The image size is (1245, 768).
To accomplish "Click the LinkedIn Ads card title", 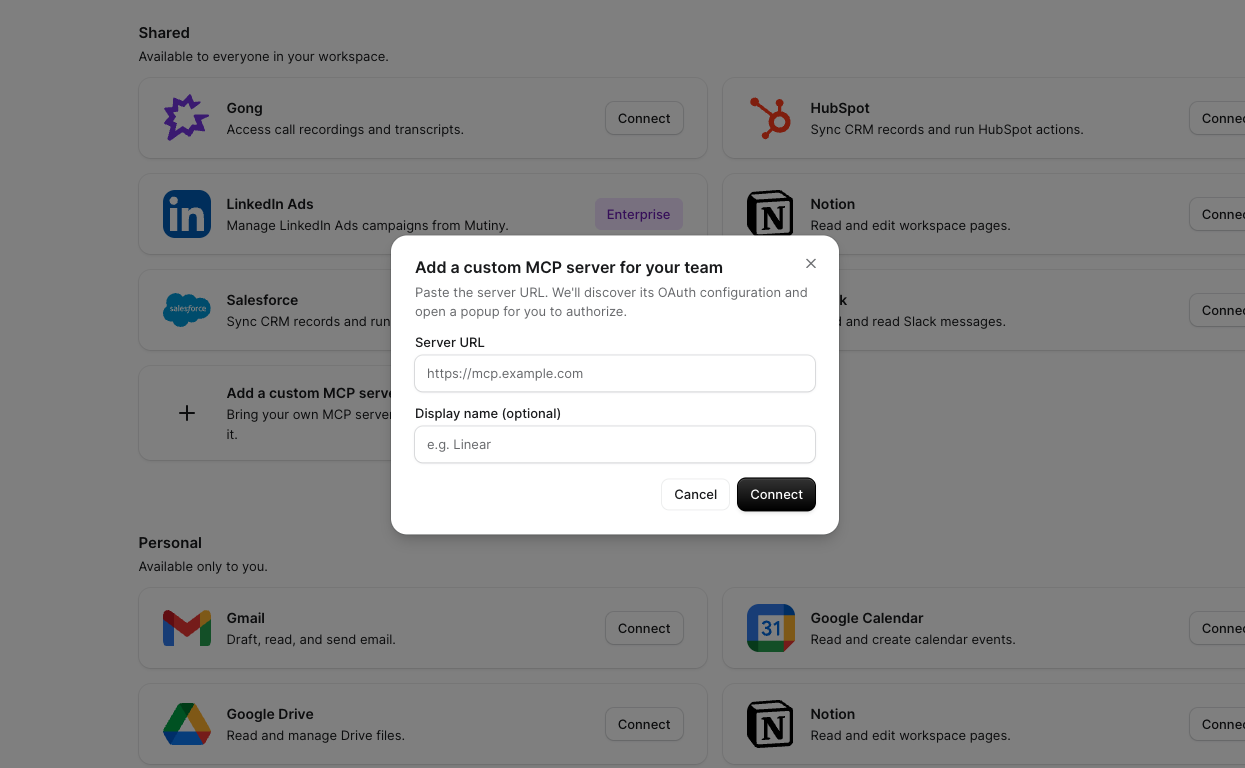I will click(270, 204).
